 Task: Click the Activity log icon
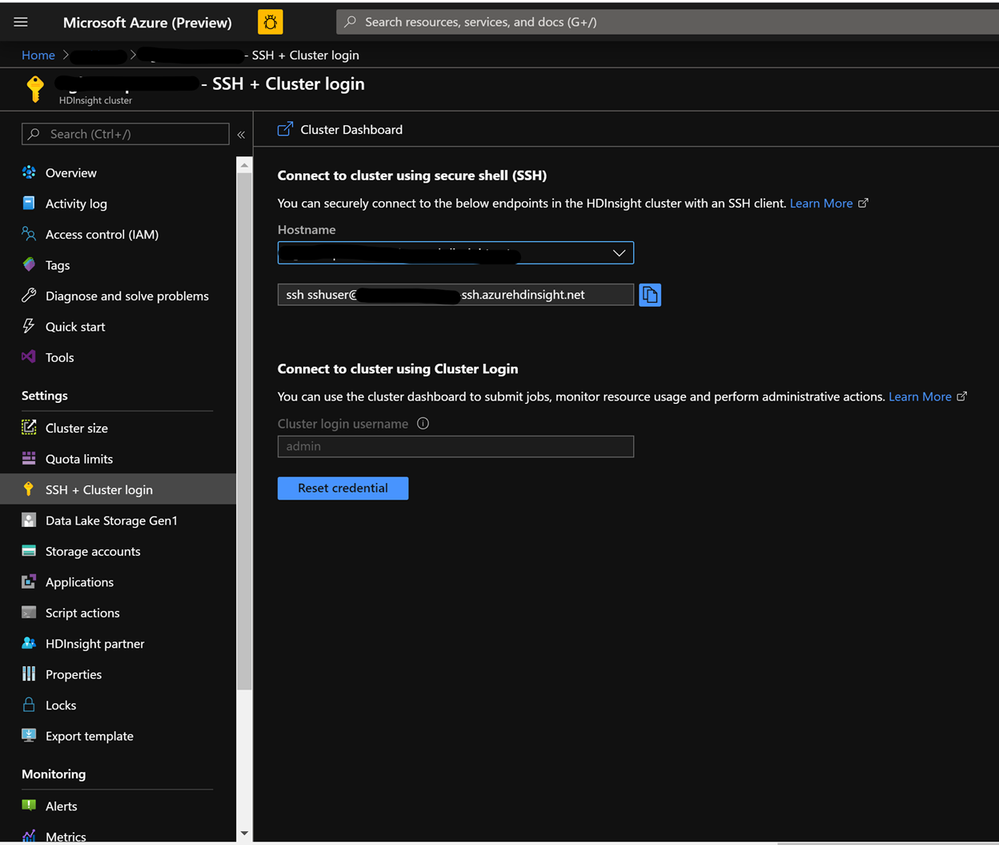tap(29, 203)
